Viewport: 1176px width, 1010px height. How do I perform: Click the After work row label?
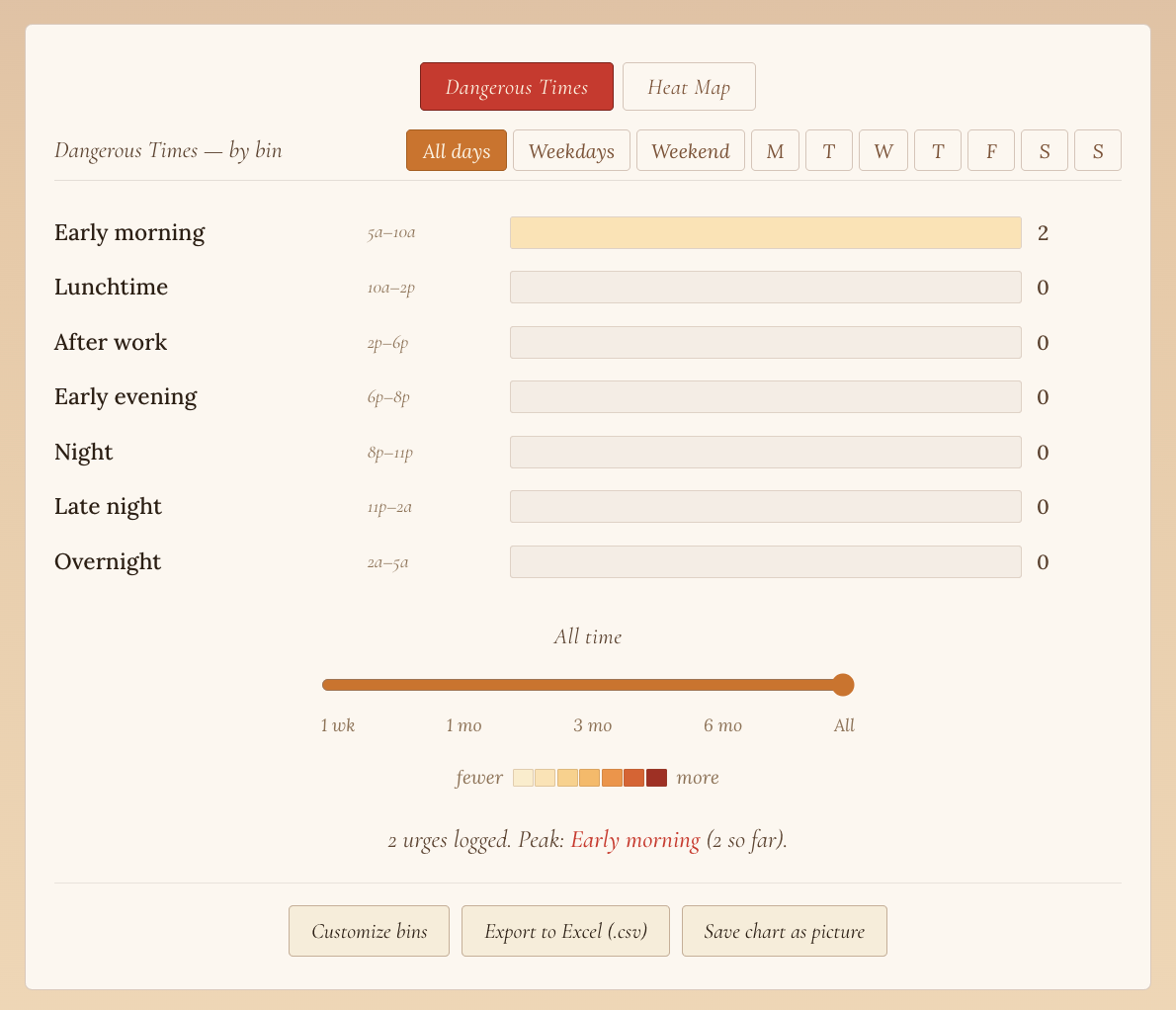coord(111,342)
